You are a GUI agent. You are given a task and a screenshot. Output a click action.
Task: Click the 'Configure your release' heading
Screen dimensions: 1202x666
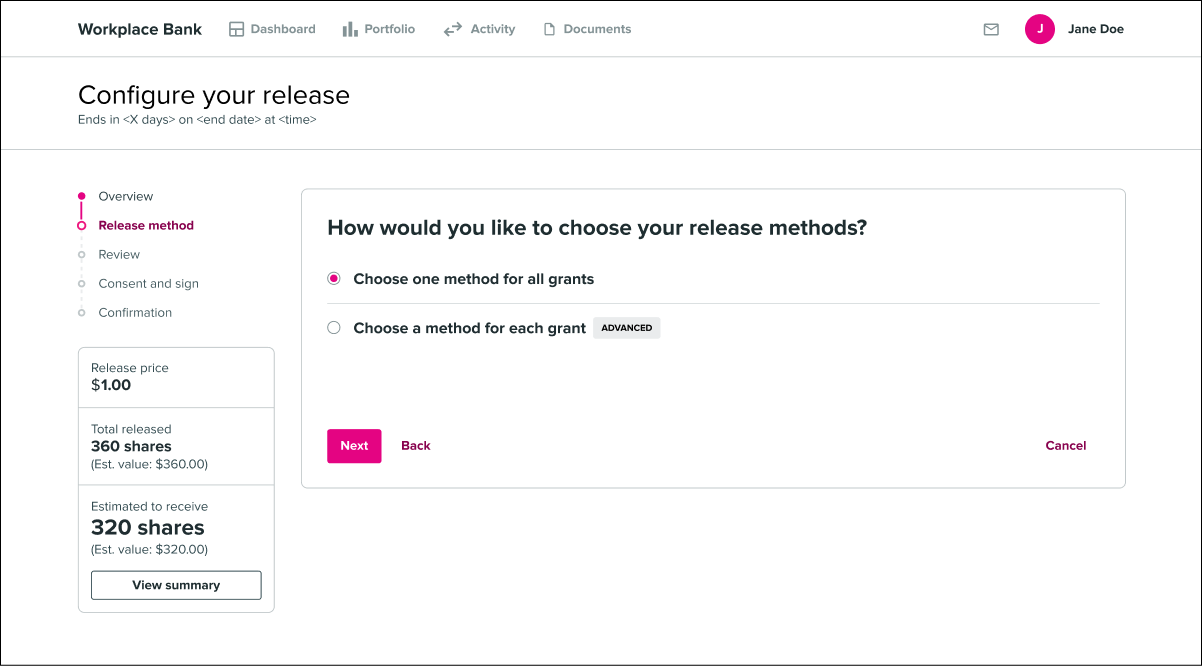click(x=214, y=95)
